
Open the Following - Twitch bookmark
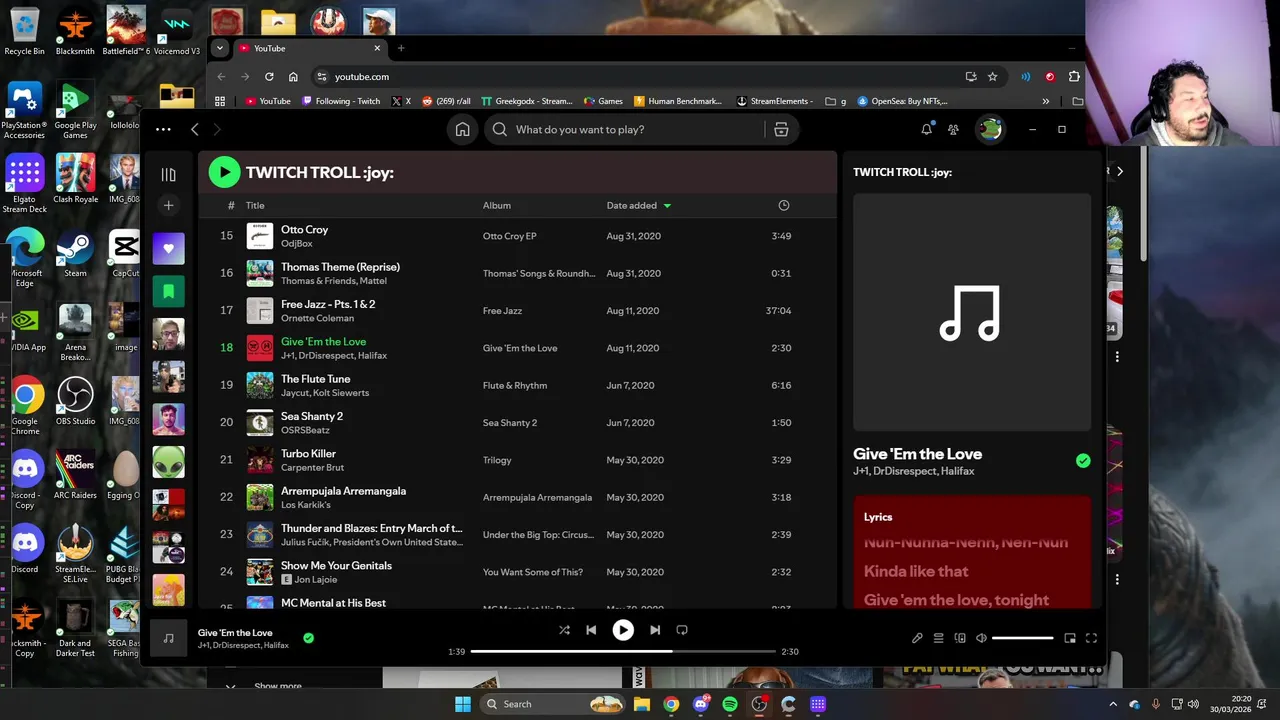point(341,101)
